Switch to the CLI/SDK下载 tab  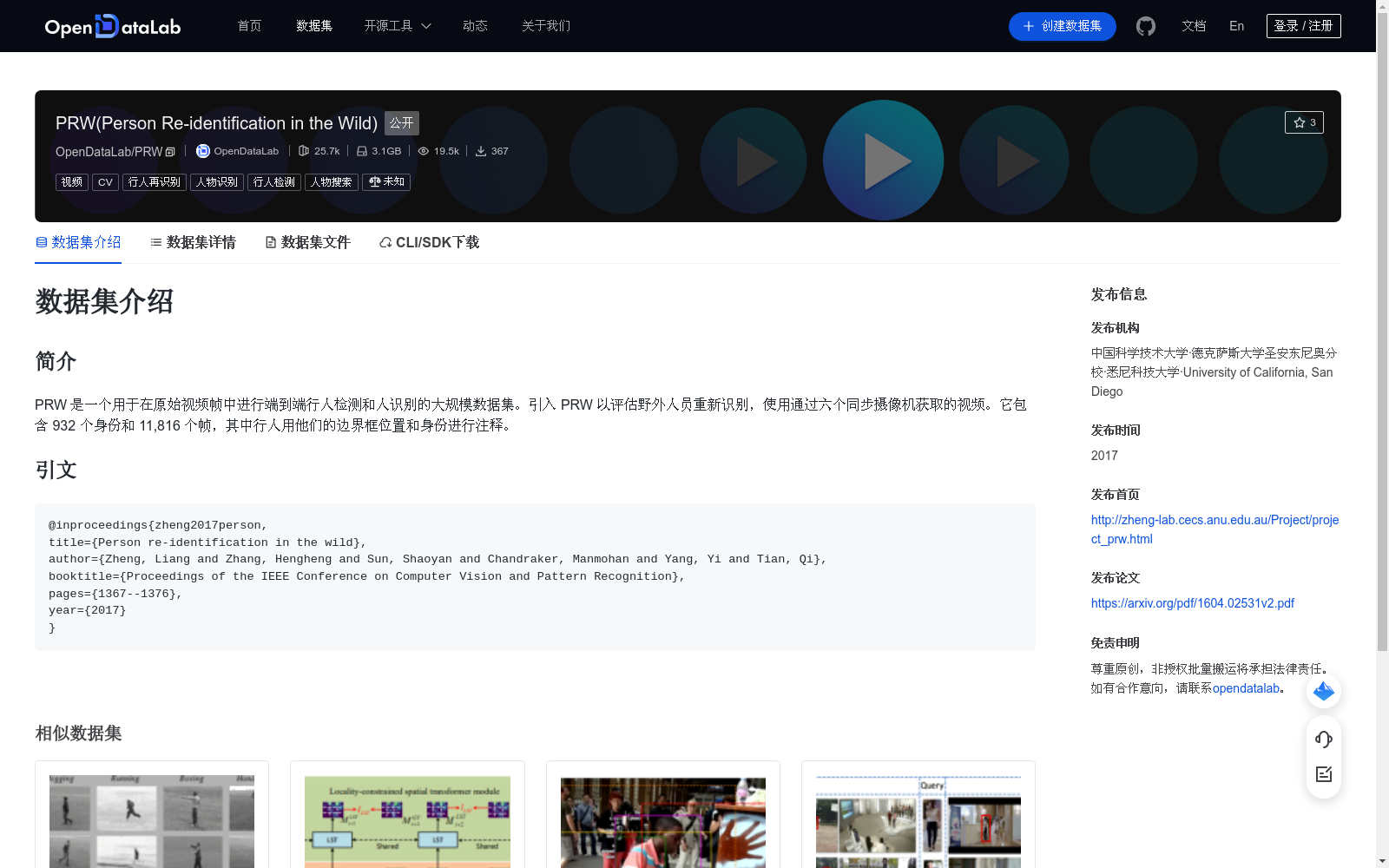point(429,242)
